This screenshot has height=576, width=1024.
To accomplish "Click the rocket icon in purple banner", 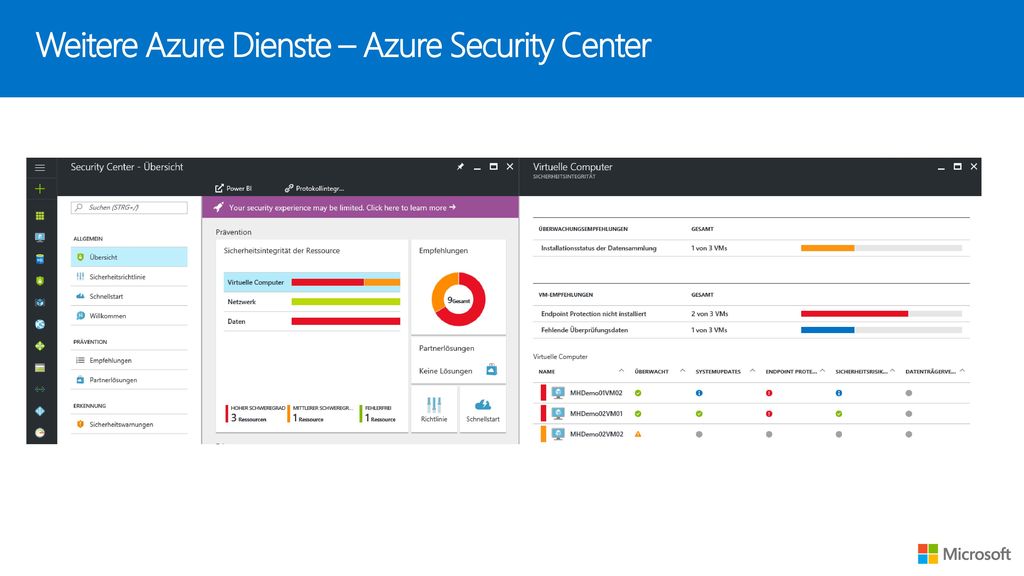I will pyautogui.click(x=218, y=207).
